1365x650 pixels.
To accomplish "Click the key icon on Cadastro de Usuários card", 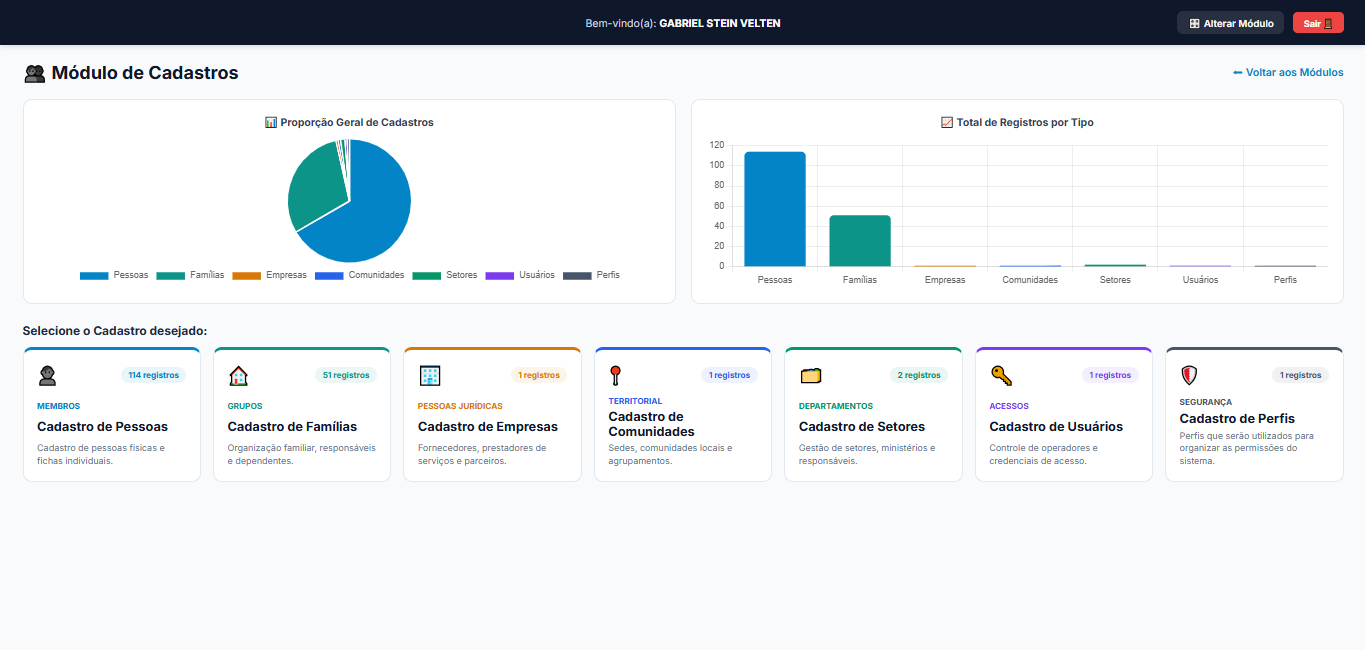I will coord(1001,375).
